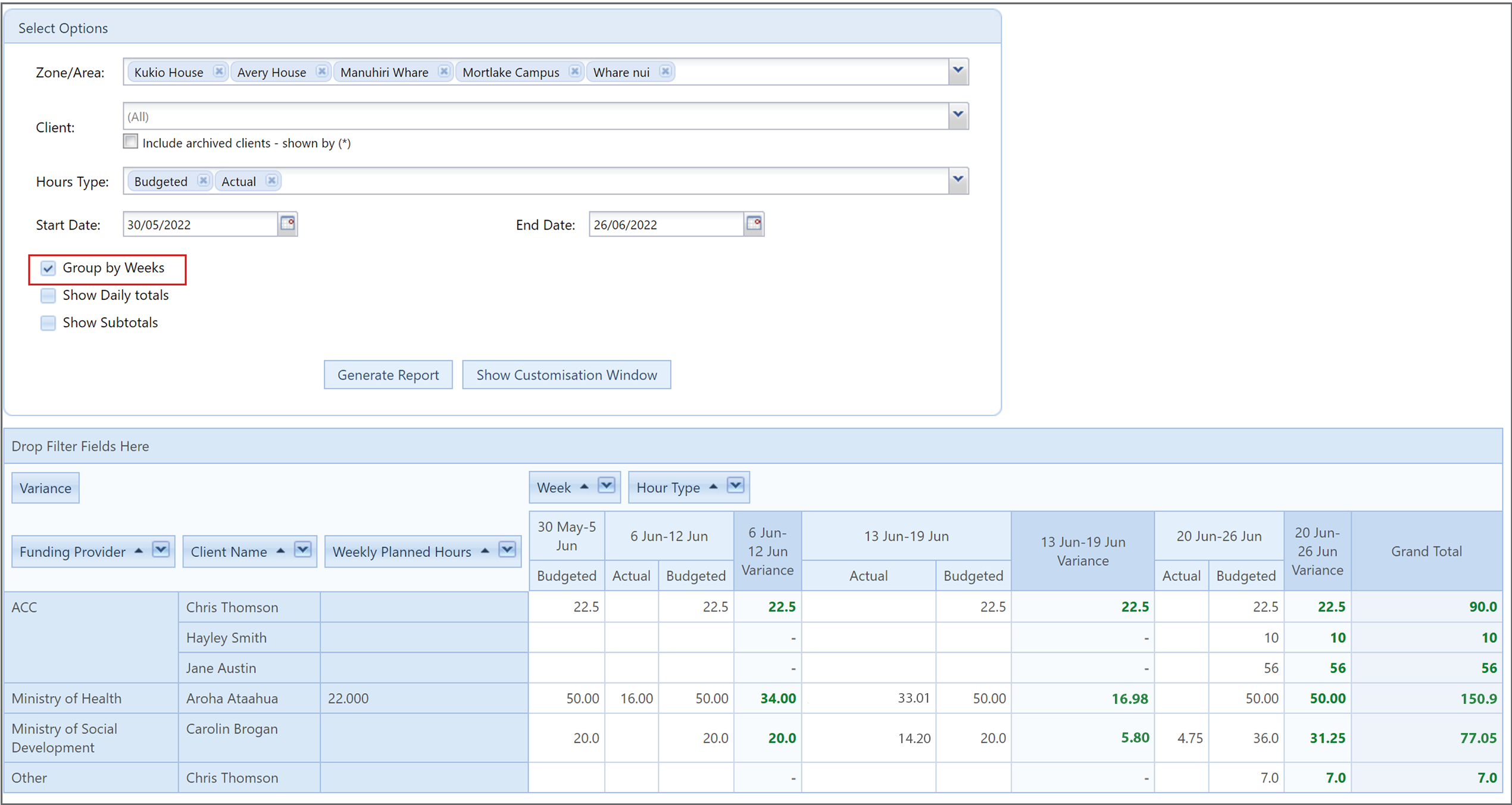
Task: Open Show Customisation Window
Action: pyautogui.click(x=567, y=375)
